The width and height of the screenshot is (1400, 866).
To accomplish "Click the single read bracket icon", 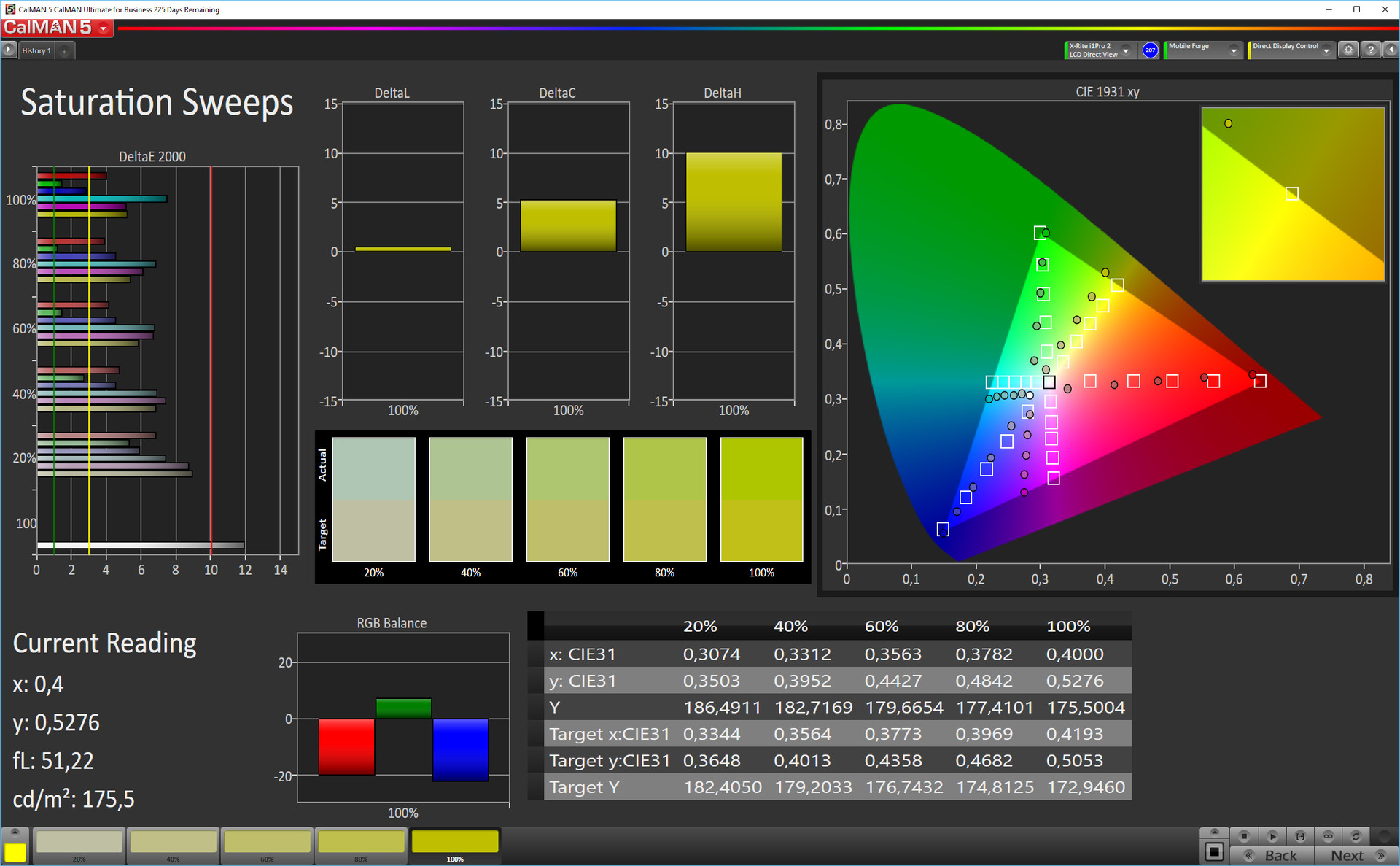I will (x=1300, y=836).
